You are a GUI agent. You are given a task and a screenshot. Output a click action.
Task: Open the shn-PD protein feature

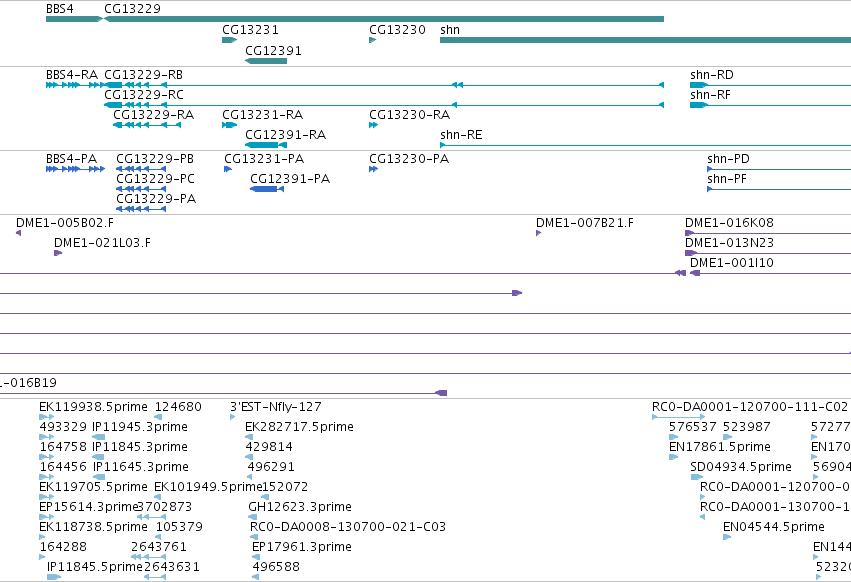click(779, 169)
